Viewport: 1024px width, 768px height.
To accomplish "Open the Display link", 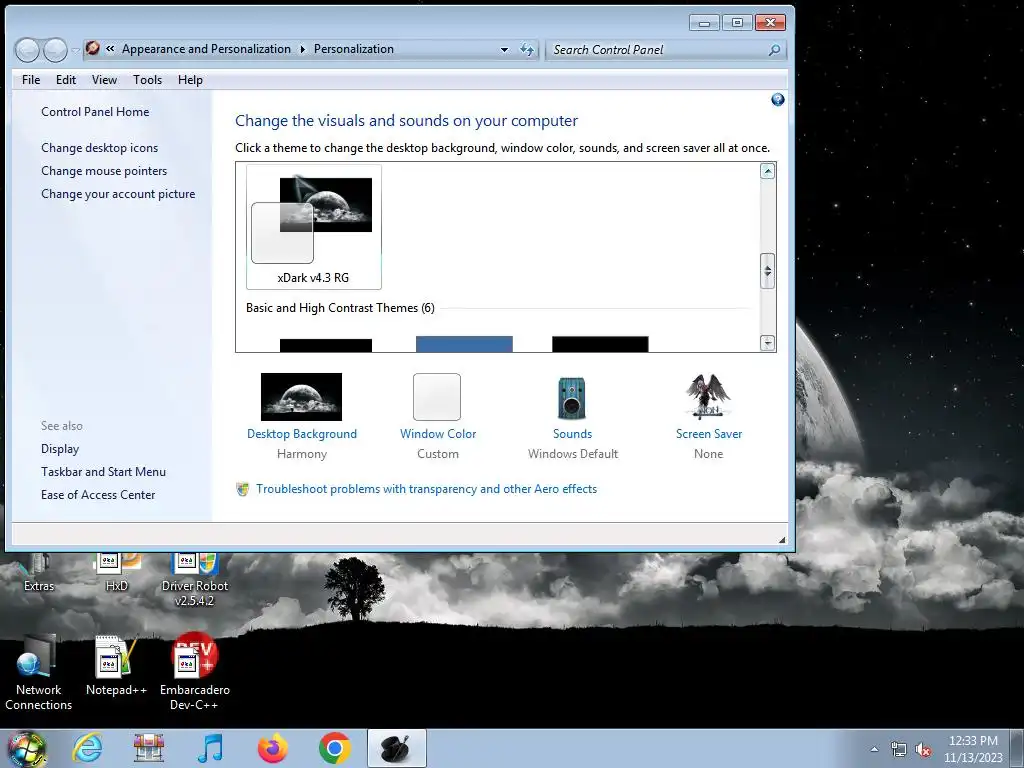I will [60, 449].
